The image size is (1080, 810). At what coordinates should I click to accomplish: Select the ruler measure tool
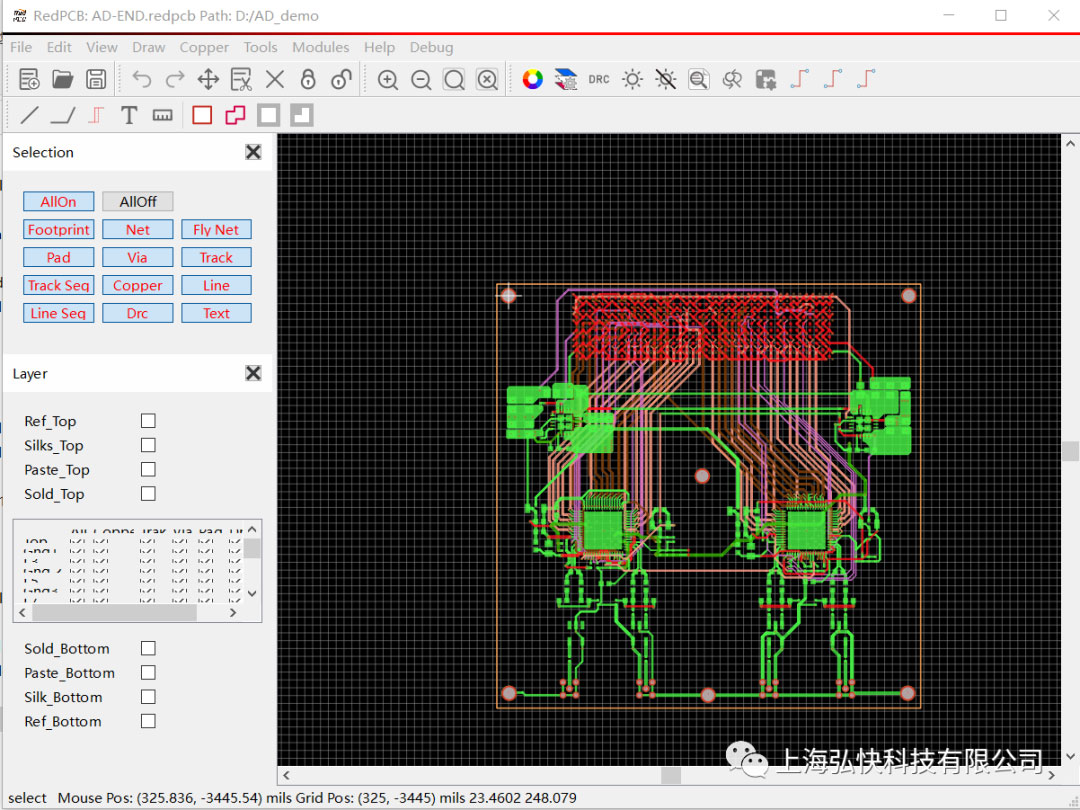(x=163, y=115)
